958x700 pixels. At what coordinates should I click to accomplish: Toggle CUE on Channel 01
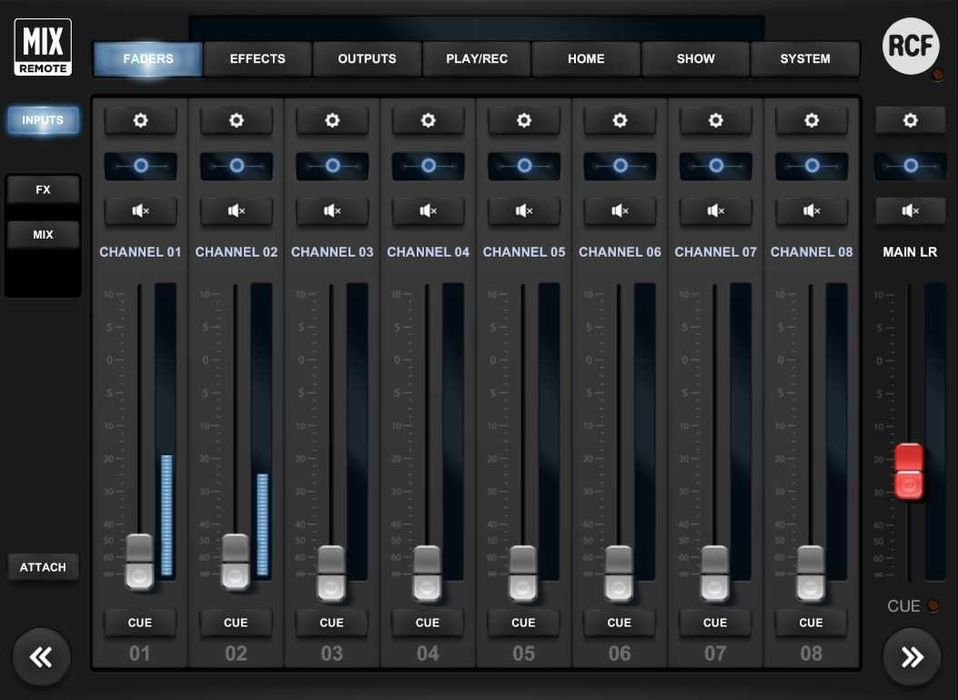(x=140, y=623)
